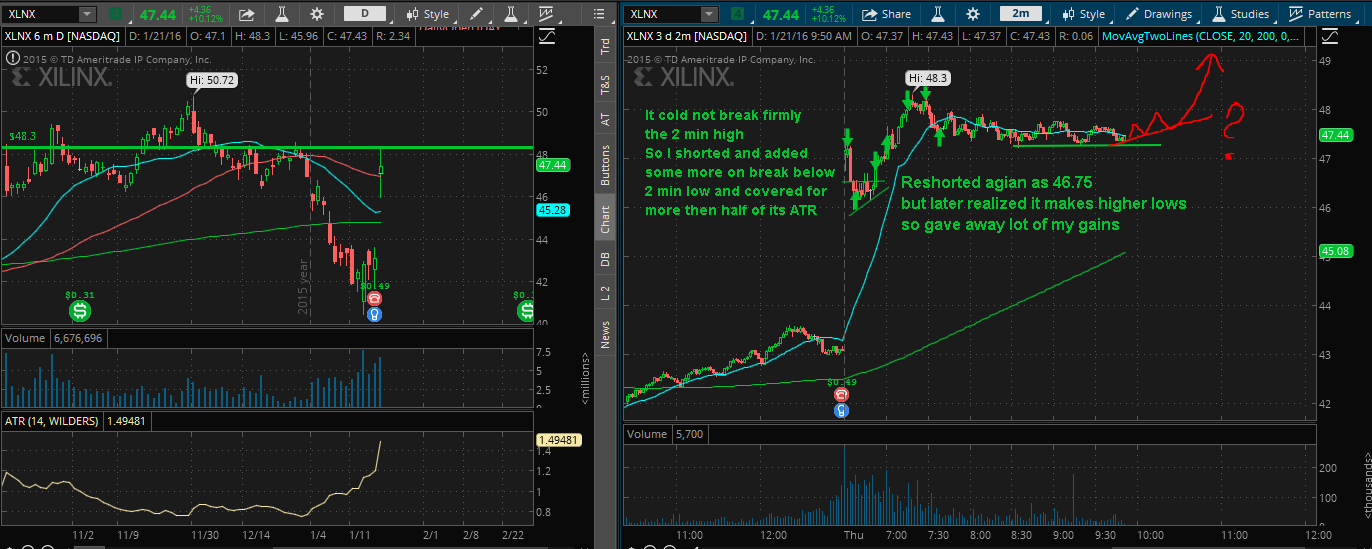Click price-axis scale icon atop right chart
The width and height of the screenshot is (1372, 549).
click(x=1328, y=36)
